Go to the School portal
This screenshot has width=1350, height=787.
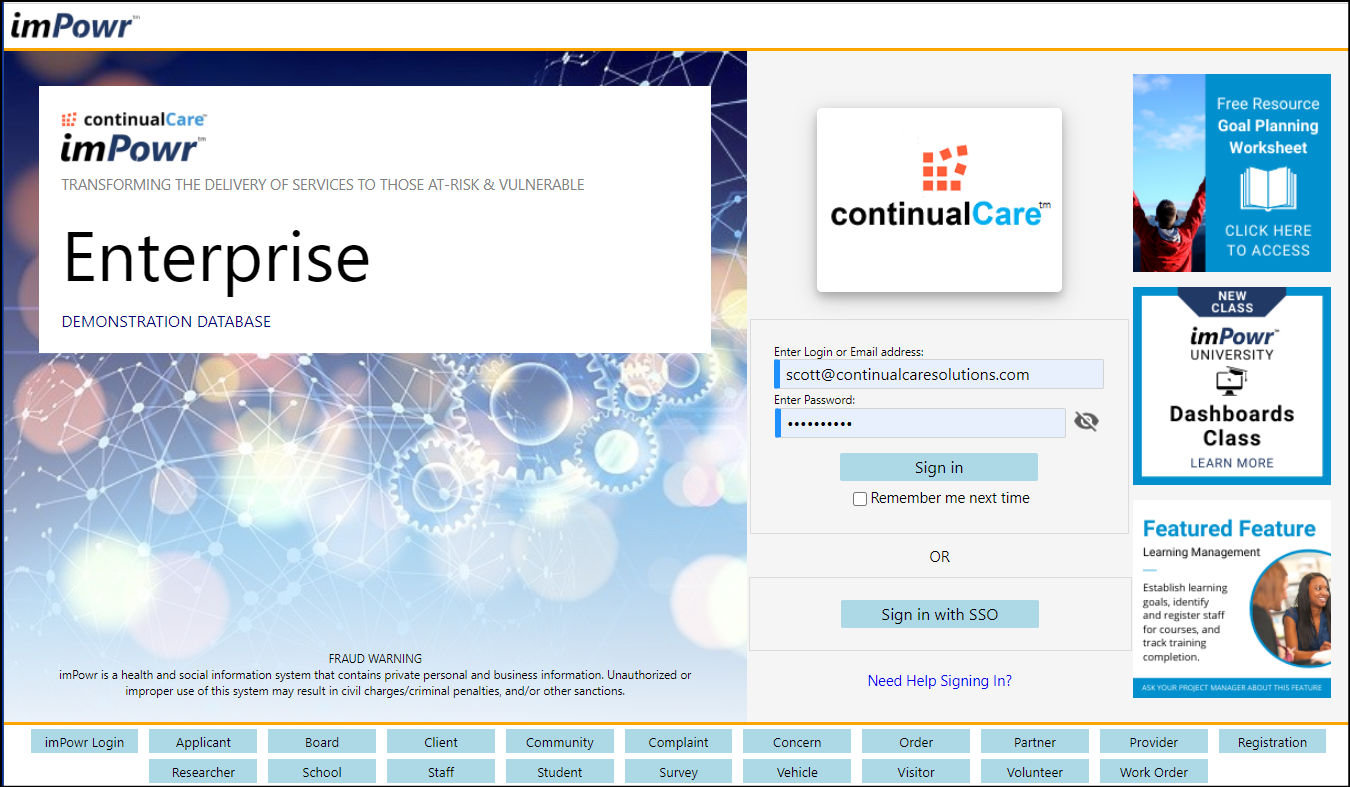coord(322,772)
